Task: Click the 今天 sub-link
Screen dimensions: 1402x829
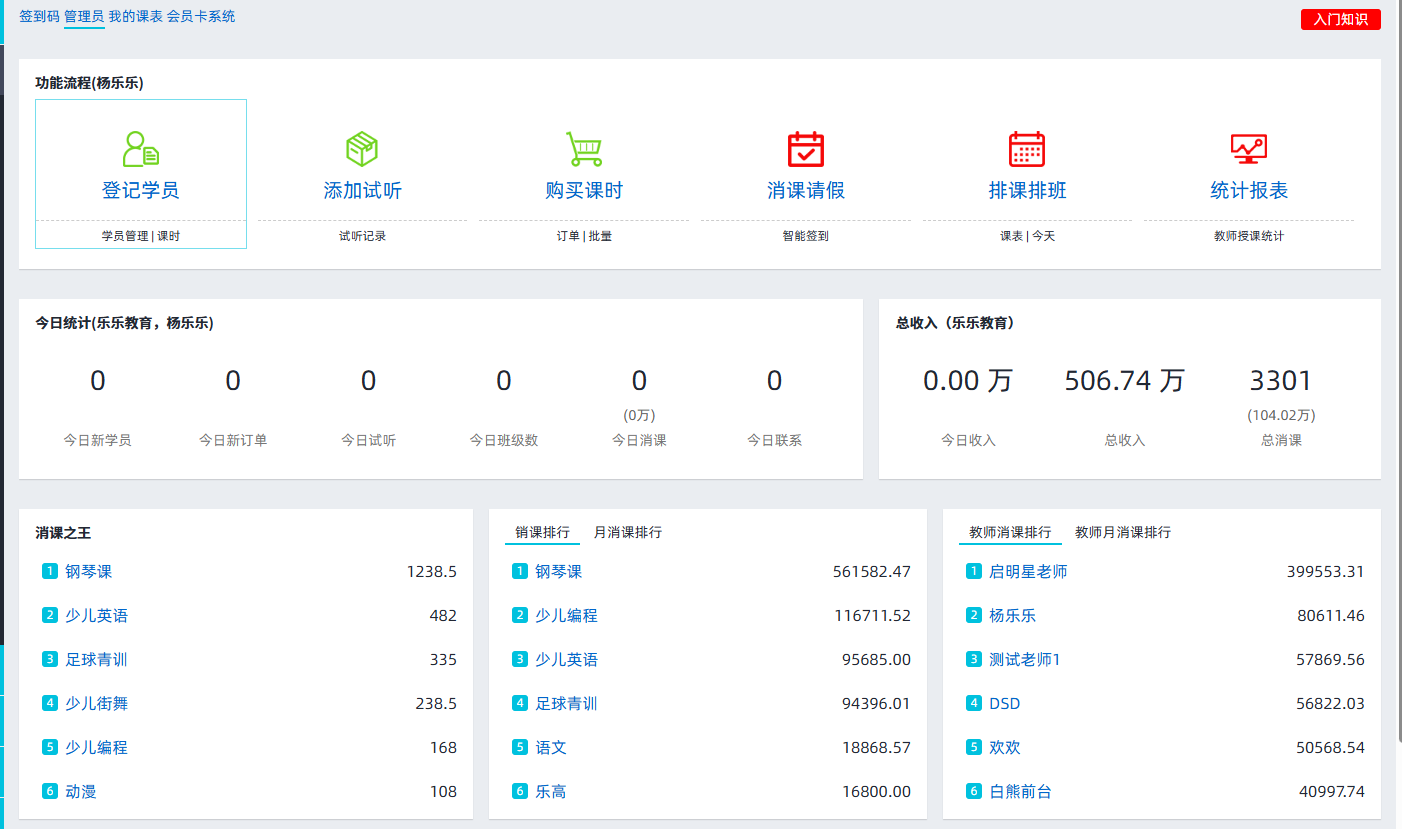Action: pos(1043,236)
